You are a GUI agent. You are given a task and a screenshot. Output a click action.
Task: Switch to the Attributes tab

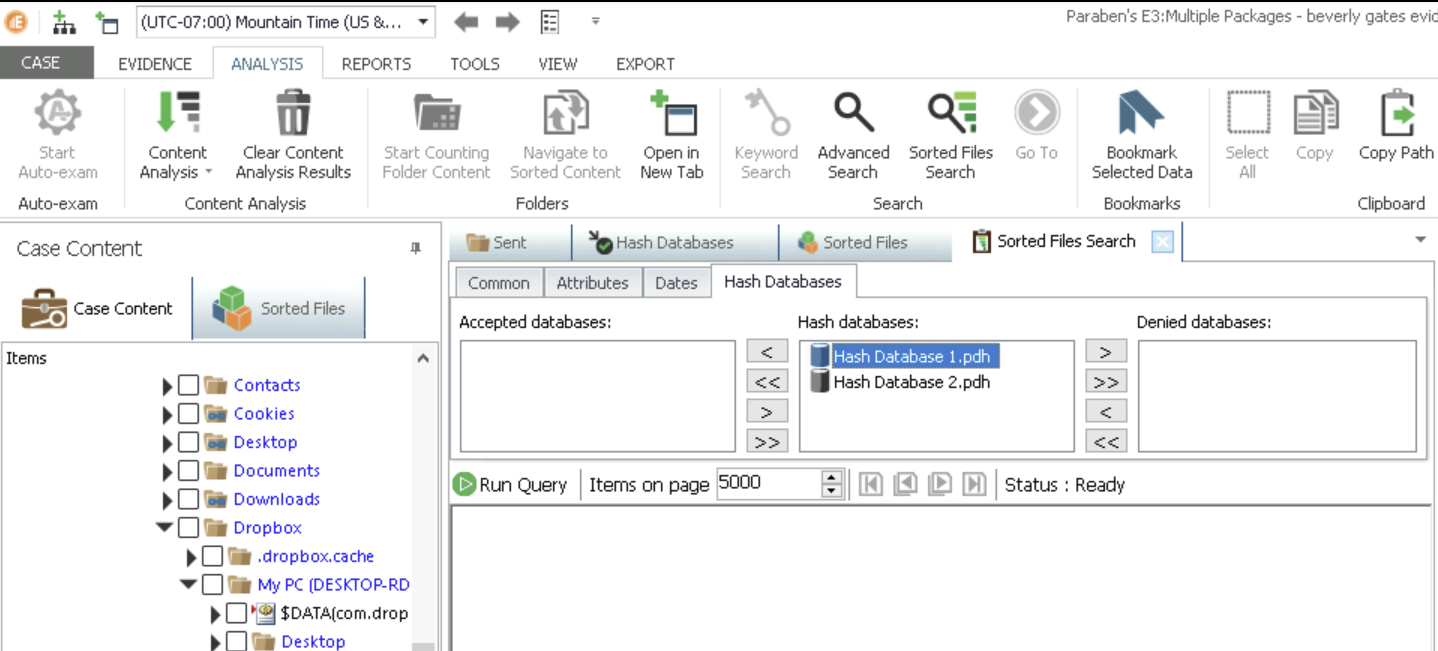(x=592, y=283)
